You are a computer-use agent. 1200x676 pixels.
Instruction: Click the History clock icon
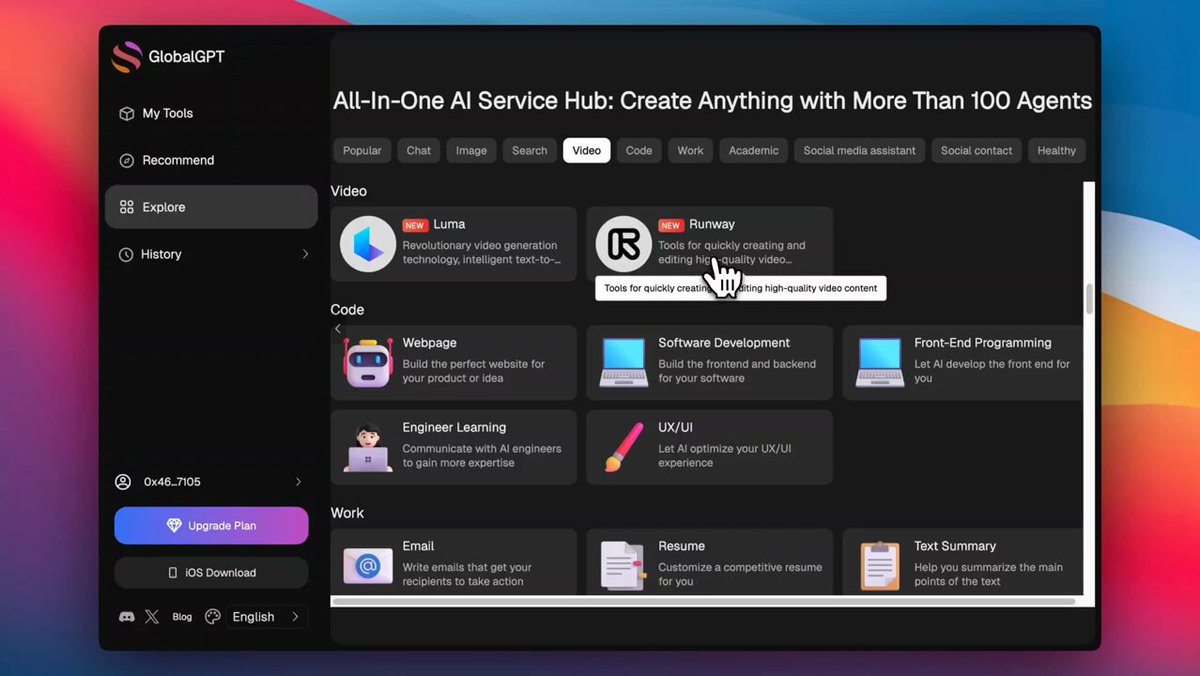click(126, 255)
